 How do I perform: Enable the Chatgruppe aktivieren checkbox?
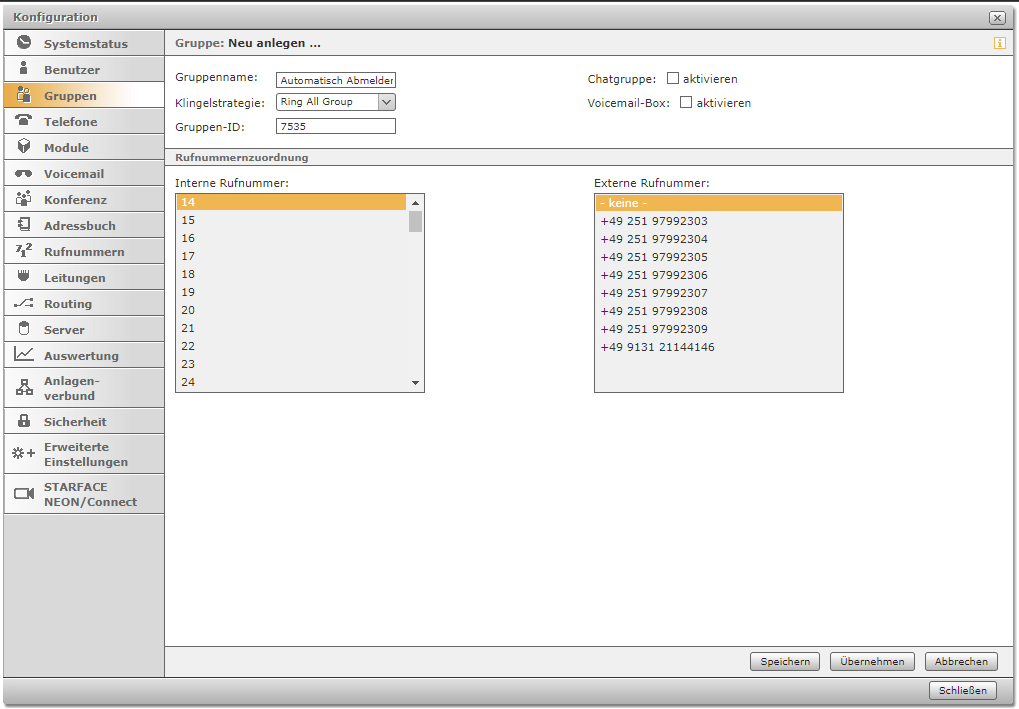[x=673, y=78]
